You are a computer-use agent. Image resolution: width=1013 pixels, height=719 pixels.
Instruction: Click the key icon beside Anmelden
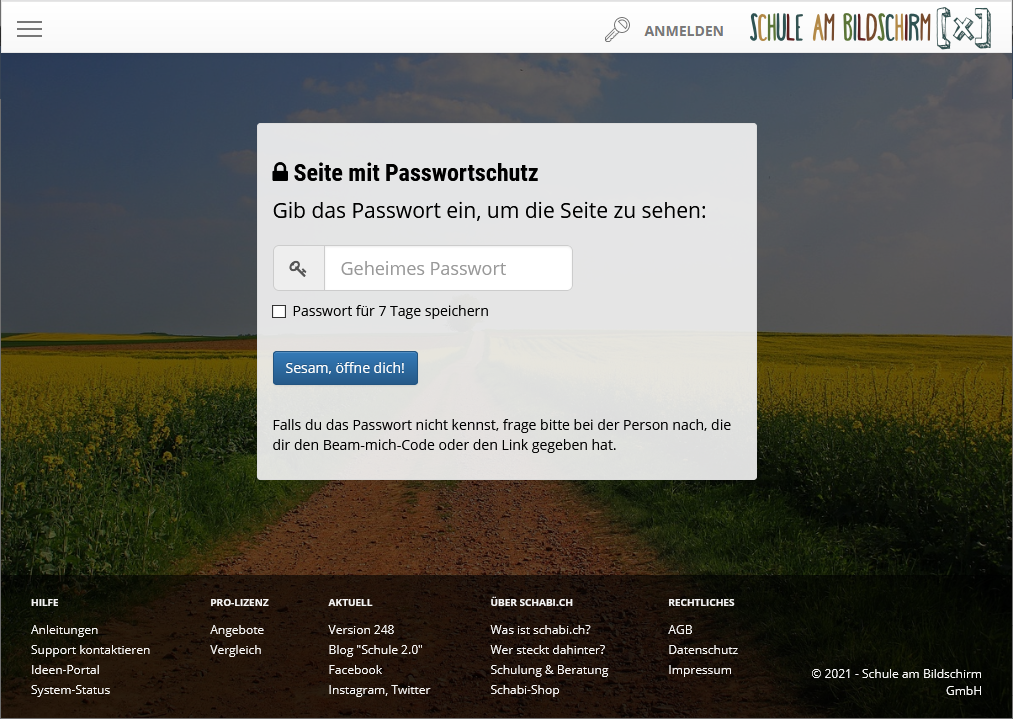click(x=617, y=30)
